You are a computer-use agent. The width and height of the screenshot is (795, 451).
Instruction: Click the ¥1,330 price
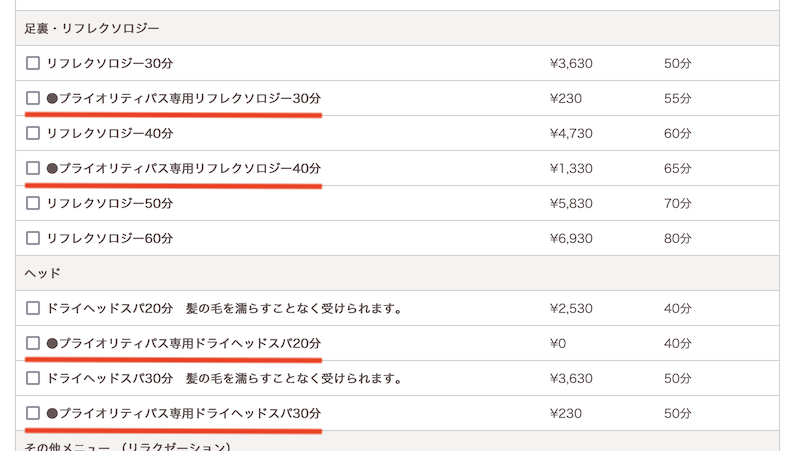571,168
